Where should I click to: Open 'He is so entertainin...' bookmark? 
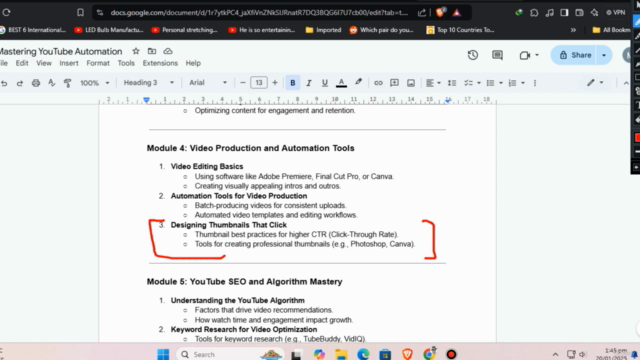tap(262, 30)
